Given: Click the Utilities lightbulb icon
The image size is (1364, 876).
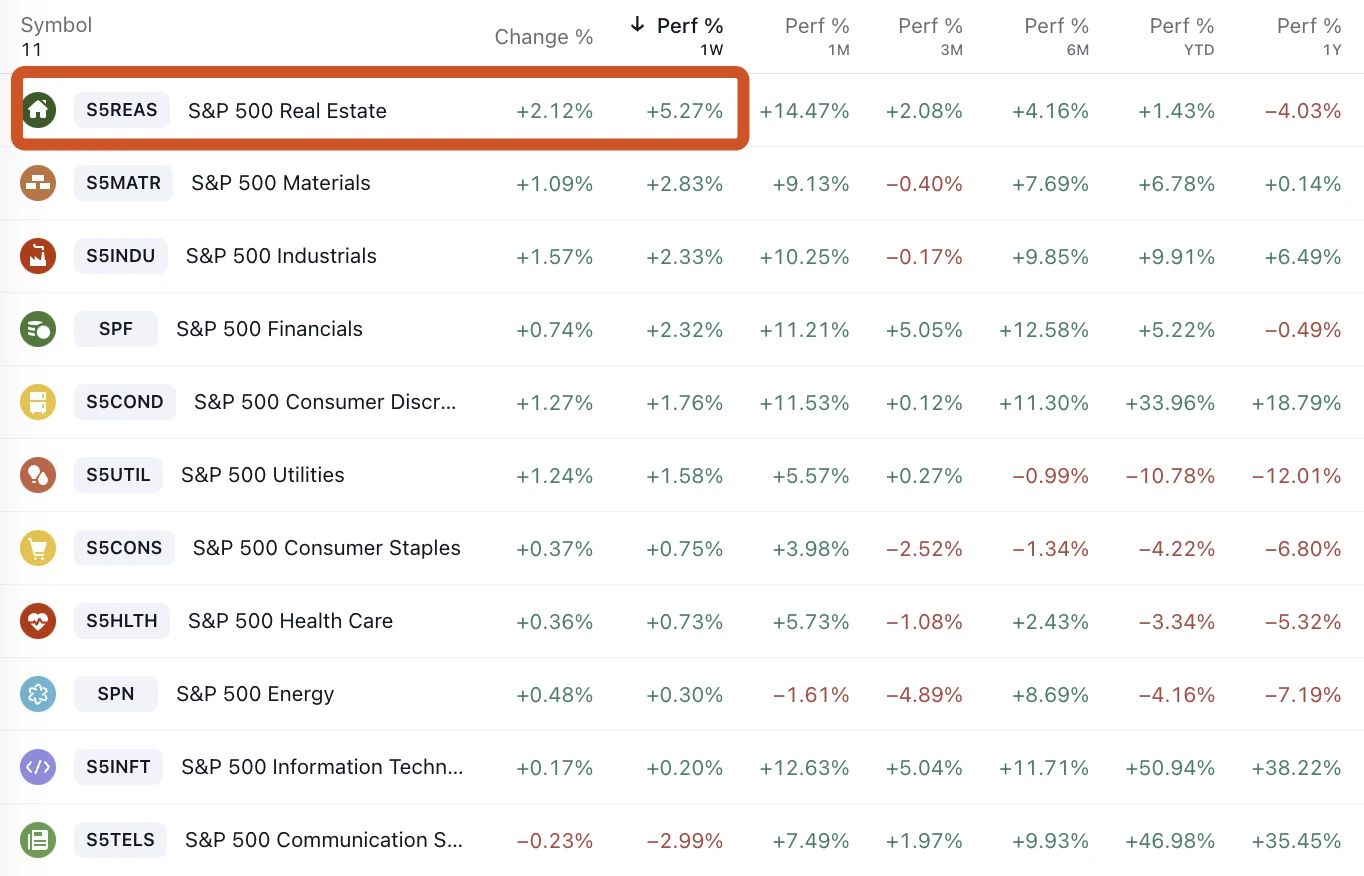Looking at the screenshot, I should point(38,475).
